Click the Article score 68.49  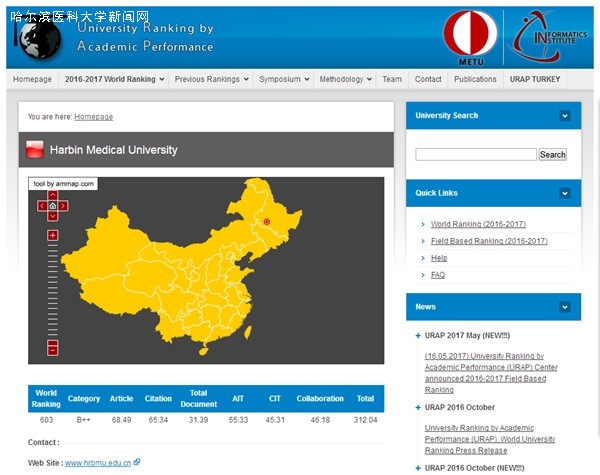[121, 420]
